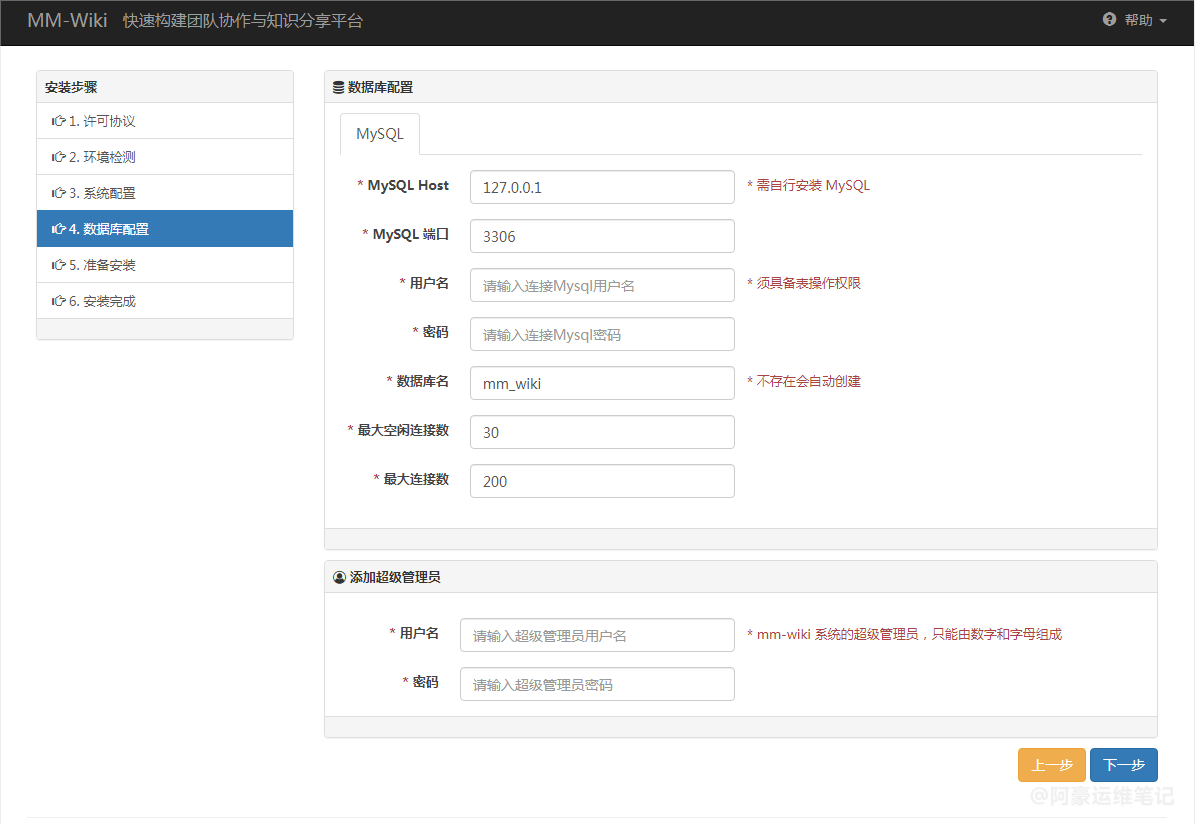Click the hand icon beside 安装完成
1195x824 pixels.
pyautogui.click(x=58, y=301)
